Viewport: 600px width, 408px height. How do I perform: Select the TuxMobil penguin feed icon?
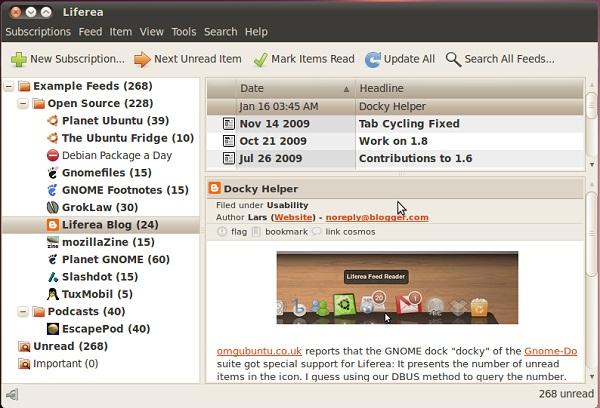click(x=53, y=294)
